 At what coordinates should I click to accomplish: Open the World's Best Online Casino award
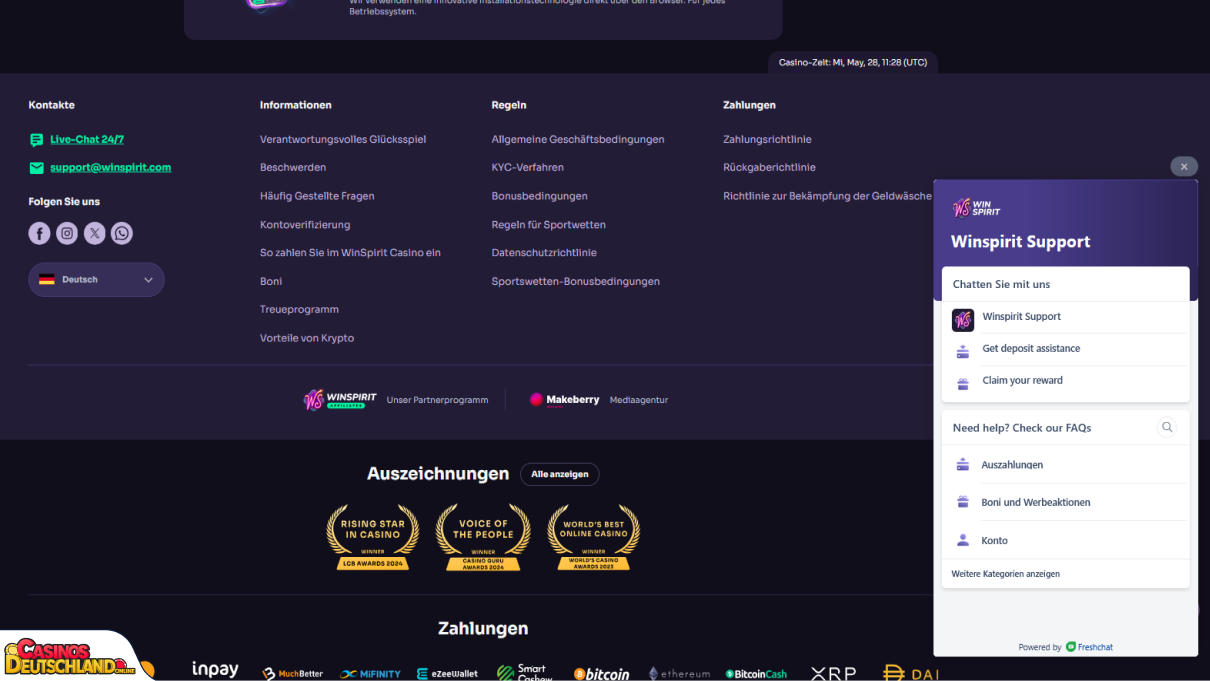tap(593, 538)
